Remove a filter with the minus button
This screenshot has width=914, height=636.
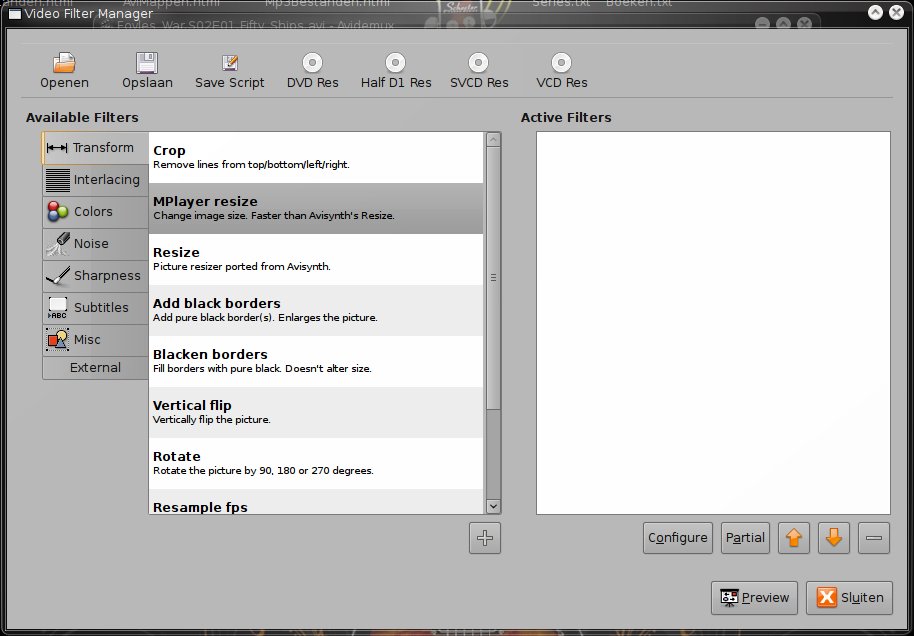coord(873,537)
